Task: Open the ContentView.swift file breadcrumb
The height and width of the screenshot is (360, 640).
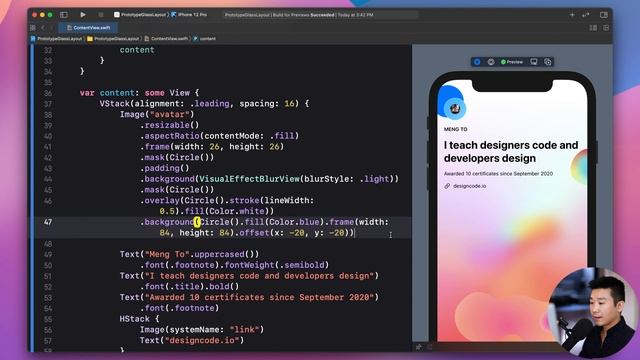Action: [x=166, y=39]
